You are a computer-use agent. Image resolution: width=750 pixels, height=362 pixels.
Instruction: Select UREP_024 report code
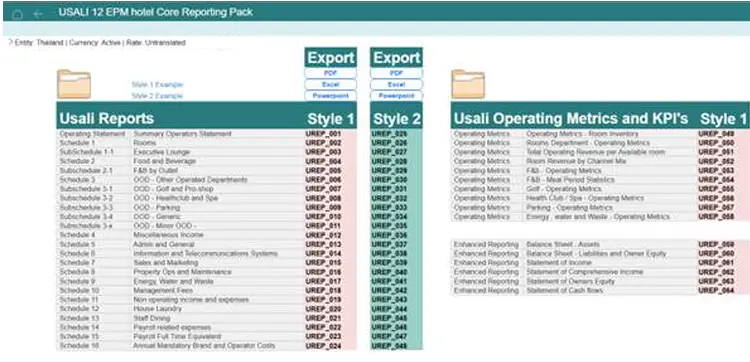[x=323, y=346]
